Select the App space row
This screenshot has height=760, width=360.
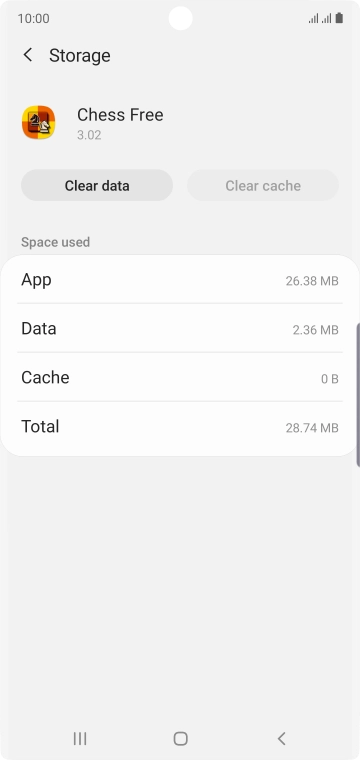[x=180, y=280]
